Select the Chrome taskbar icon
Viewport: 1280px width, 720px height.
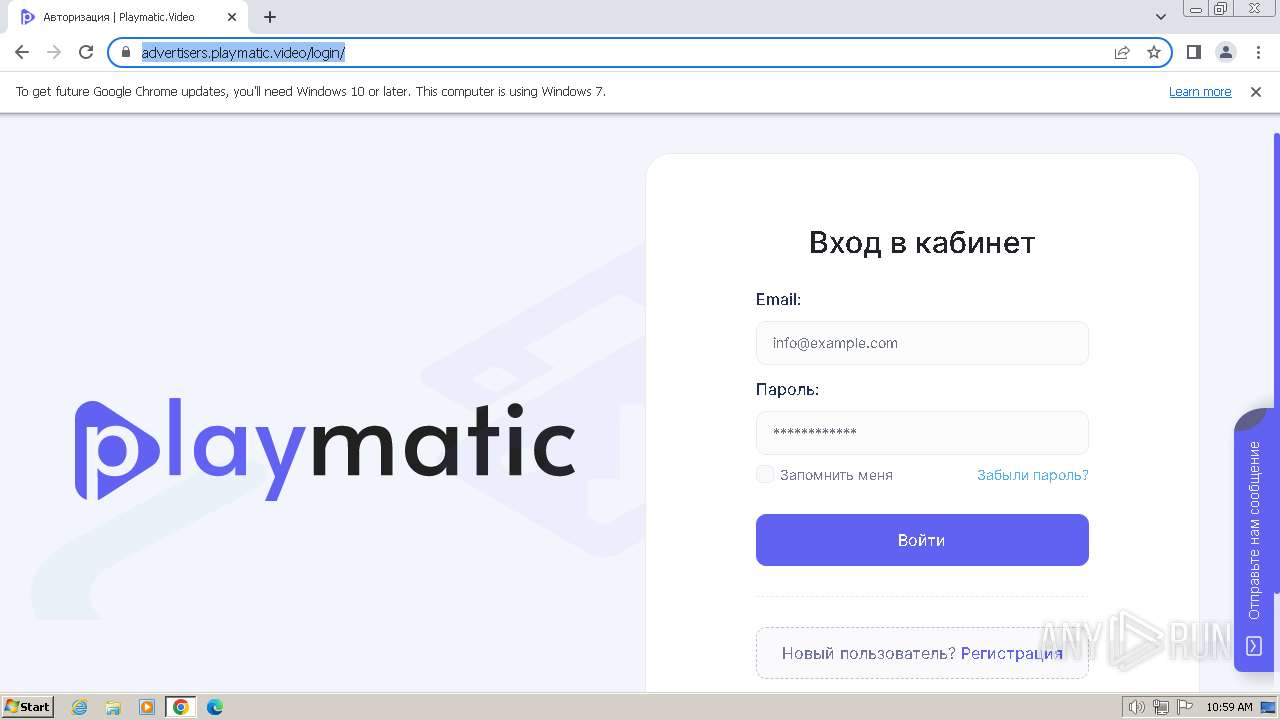pos(181,707)
